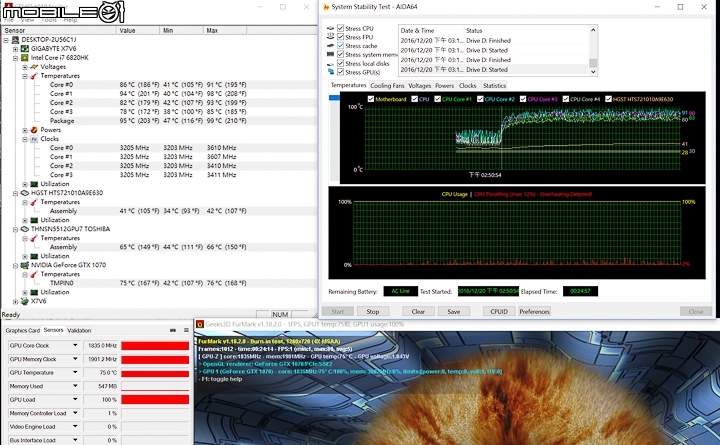Open the GPU Core Clock sensor dropdown
Viewport: 720px width, 445px height.
click(x=75, y=345)
